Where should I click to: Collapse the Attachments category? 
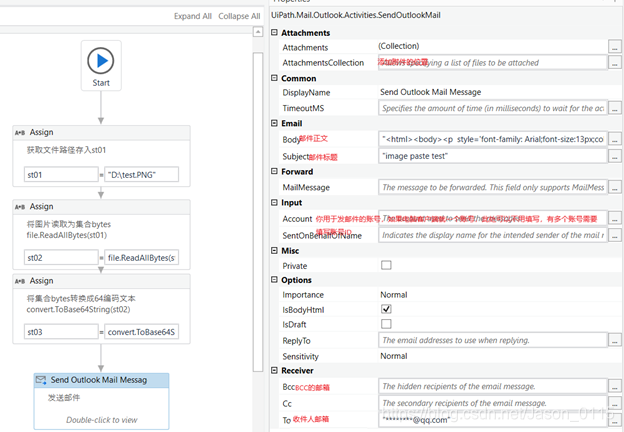(x=274, y=32)
